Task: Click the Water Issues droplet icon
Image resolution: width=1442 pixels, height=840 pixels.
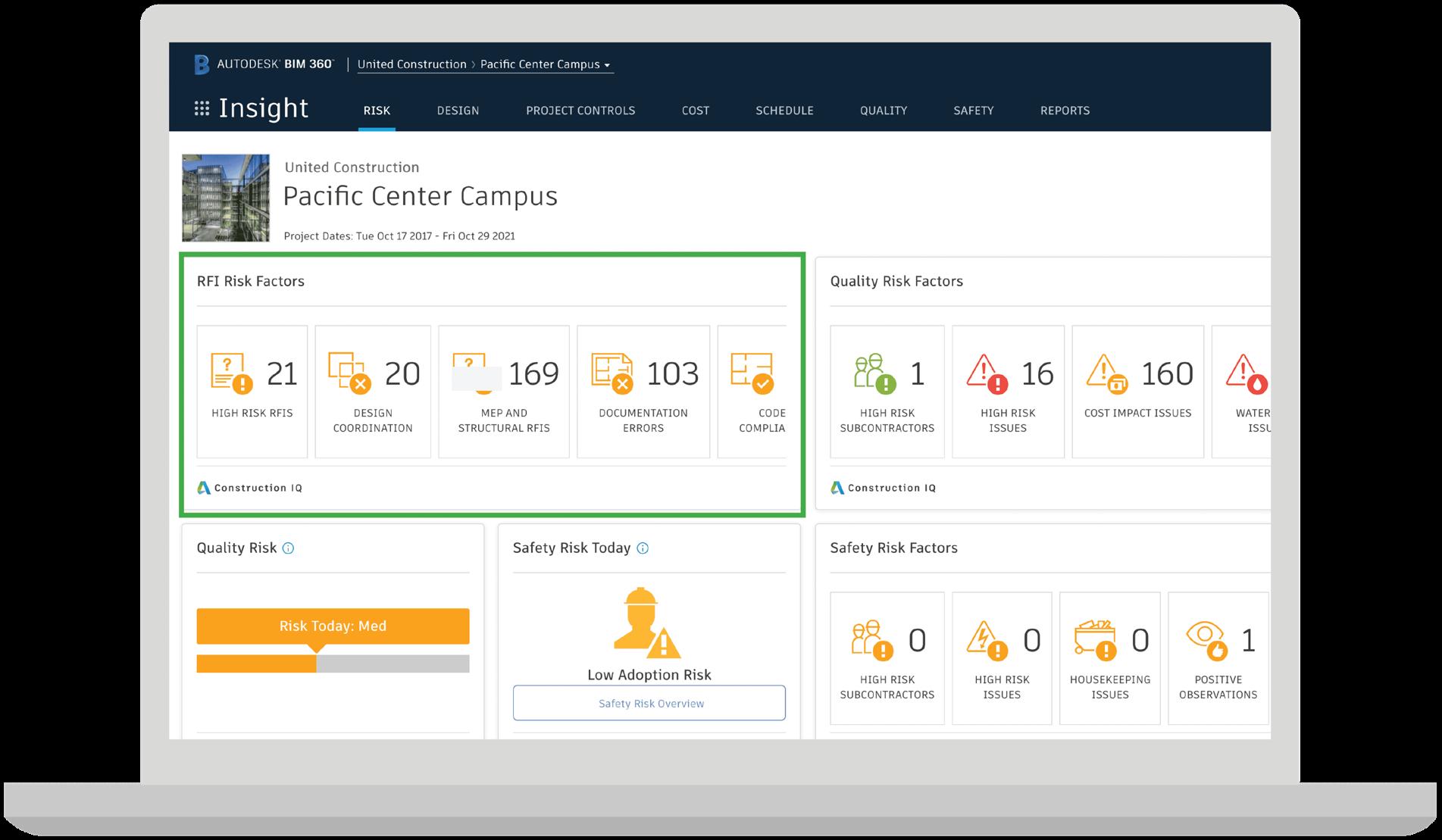Action: (x=1247, y=373)
